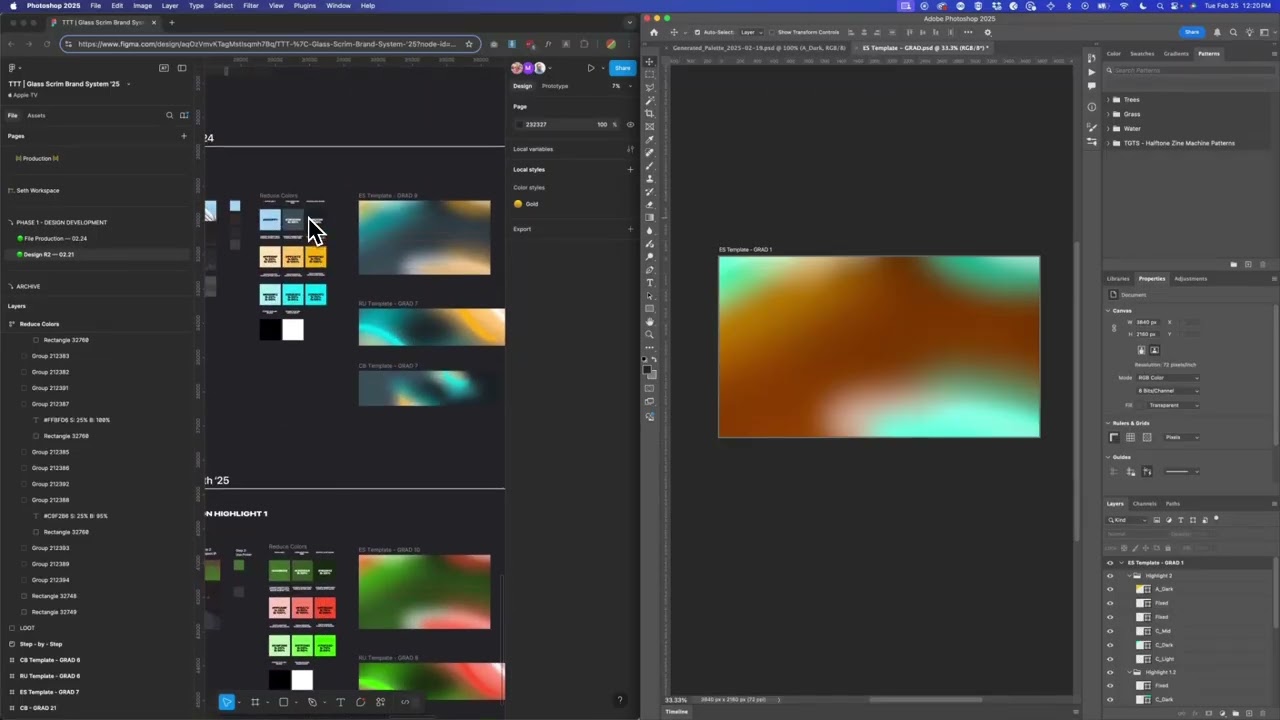Bookmark the Figma page with star icon

(469, 44)
